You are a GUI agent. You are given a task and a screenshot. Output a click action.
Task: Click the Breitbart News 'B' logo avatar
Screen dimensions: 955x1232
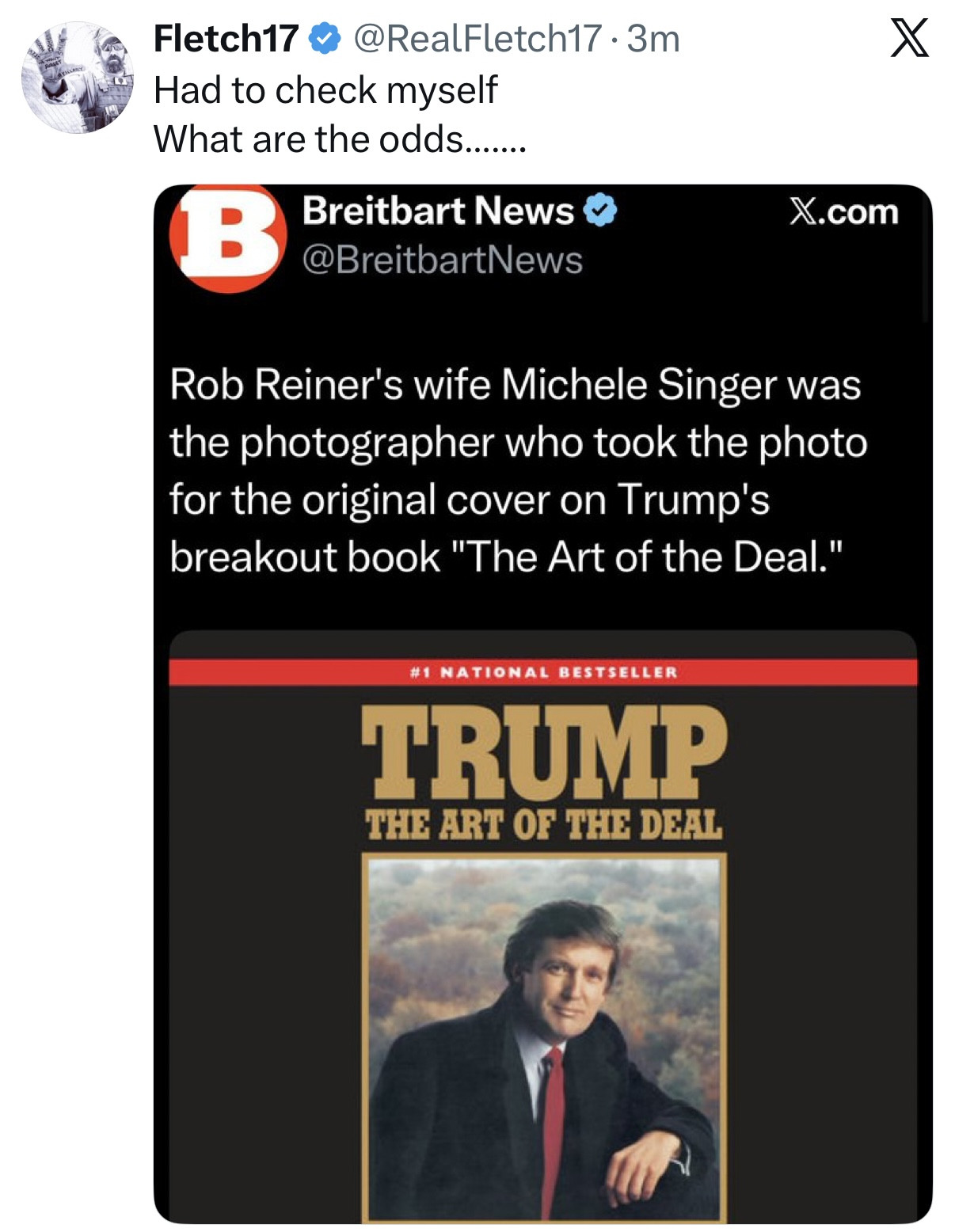click(x=228, y=237)
